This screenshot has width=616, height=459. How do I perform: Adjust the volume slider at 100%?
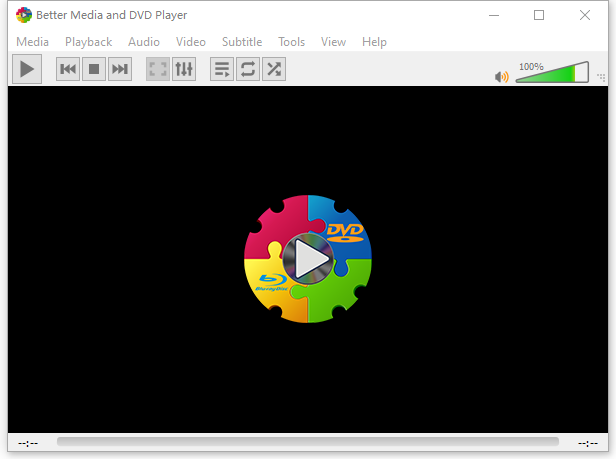pyautogui.click(x=552, y=73)
